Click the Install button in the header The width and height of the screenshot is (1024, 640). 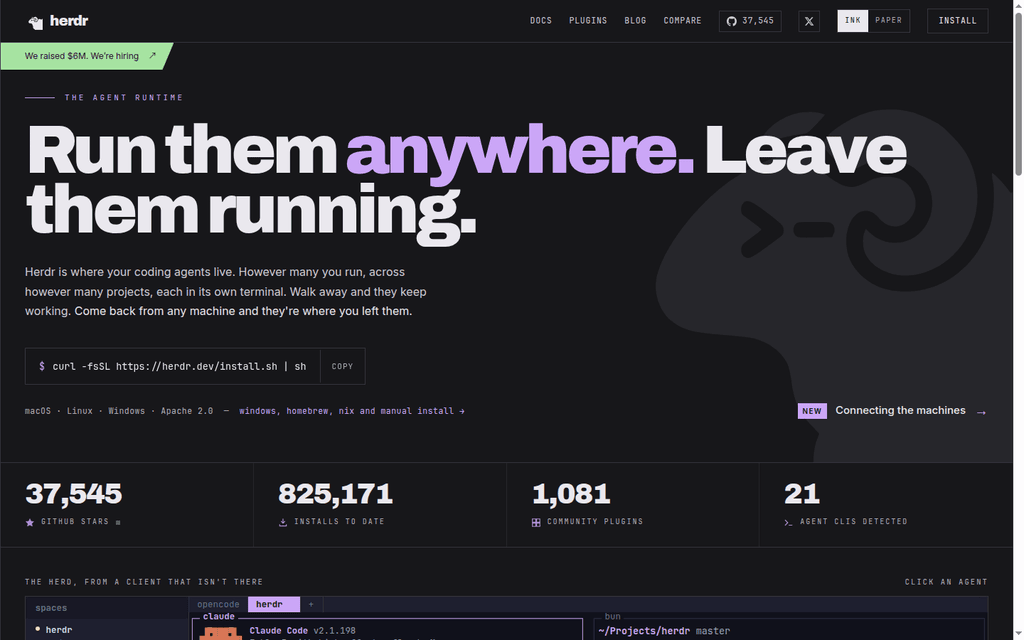coord(957,21)
